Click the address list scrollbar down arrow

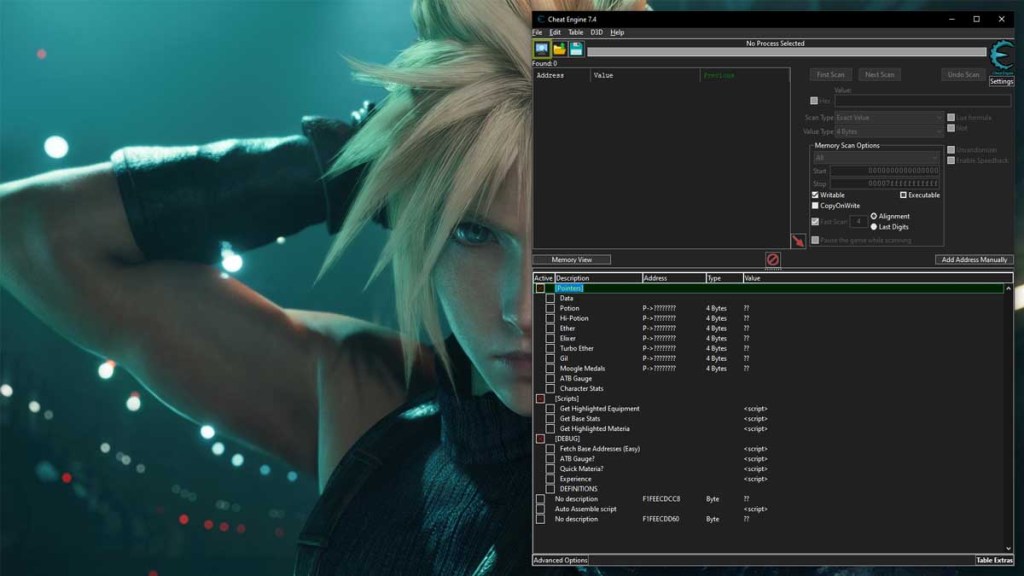1008,549
